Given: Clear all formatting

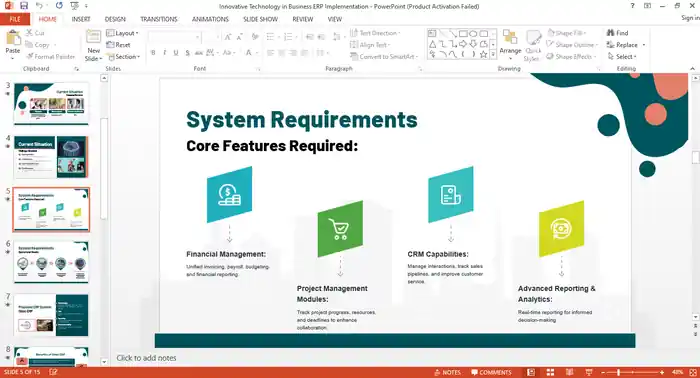Looking at the screenshot, I should coord(255,37).
